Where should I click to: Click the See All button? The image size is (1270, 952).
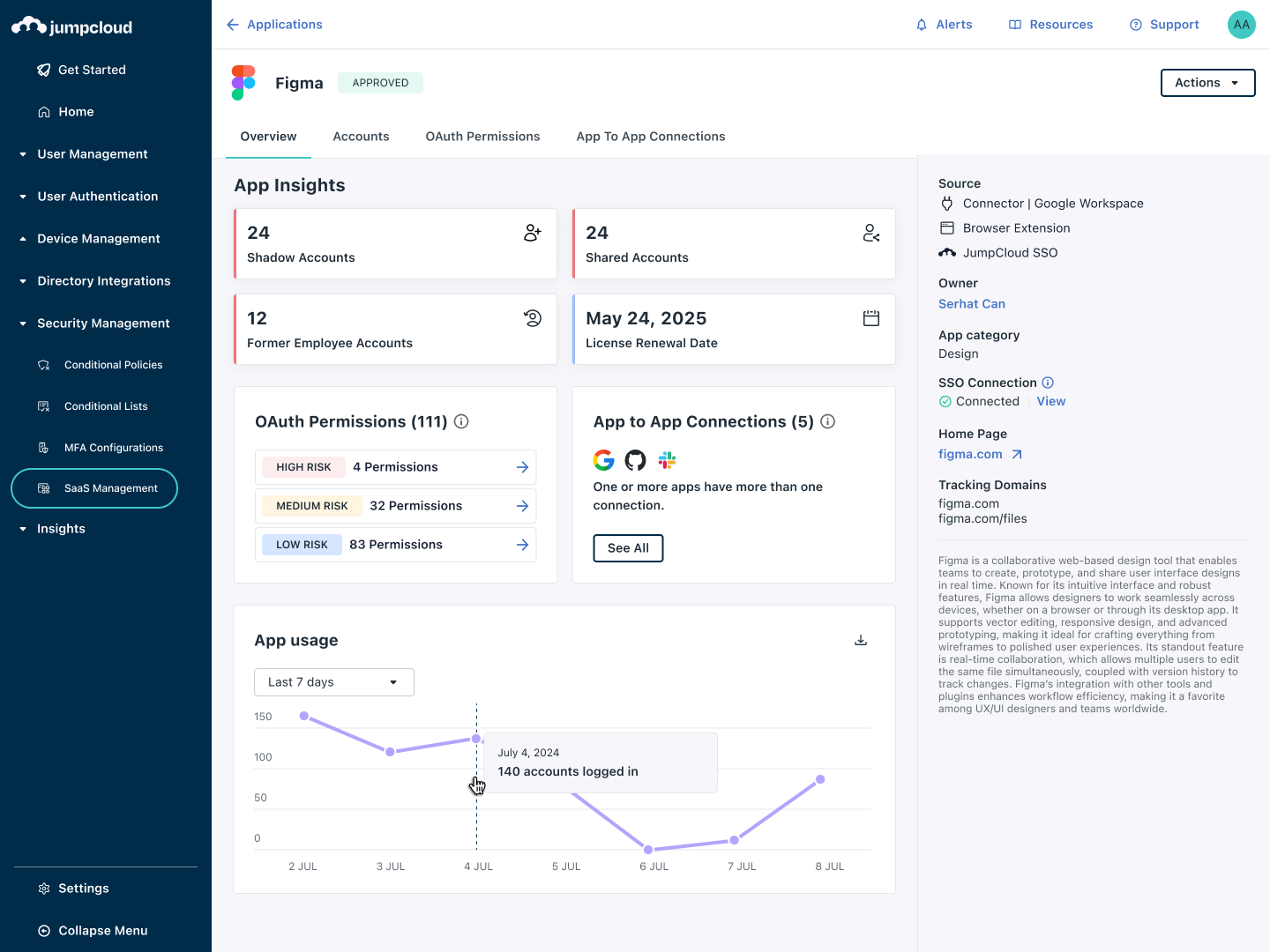628,548
